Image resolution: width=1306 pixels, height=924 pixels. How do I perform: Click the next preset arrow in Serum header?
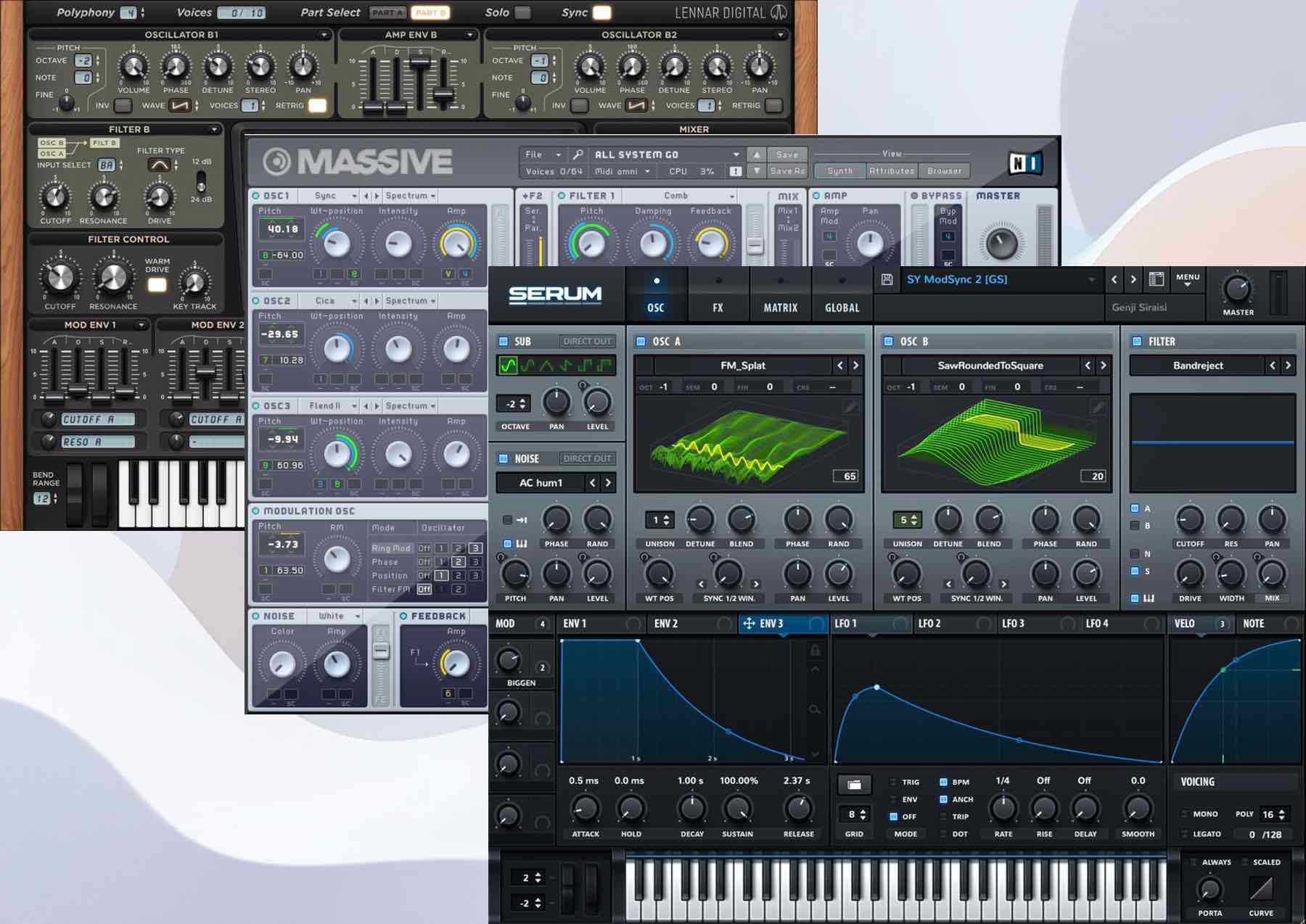coord(1133,280)
